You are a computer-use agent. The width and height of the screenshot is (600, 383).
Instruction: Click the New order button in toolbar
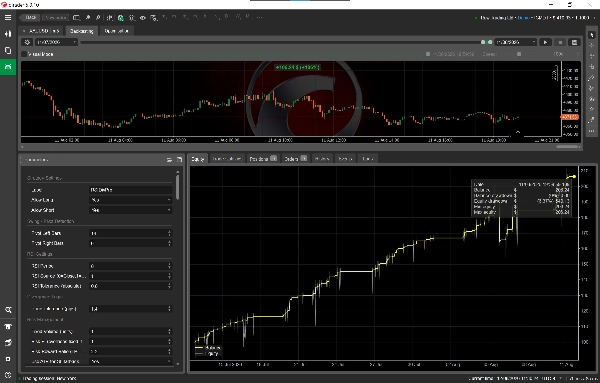pyautogui.click(x=55, y=18)
